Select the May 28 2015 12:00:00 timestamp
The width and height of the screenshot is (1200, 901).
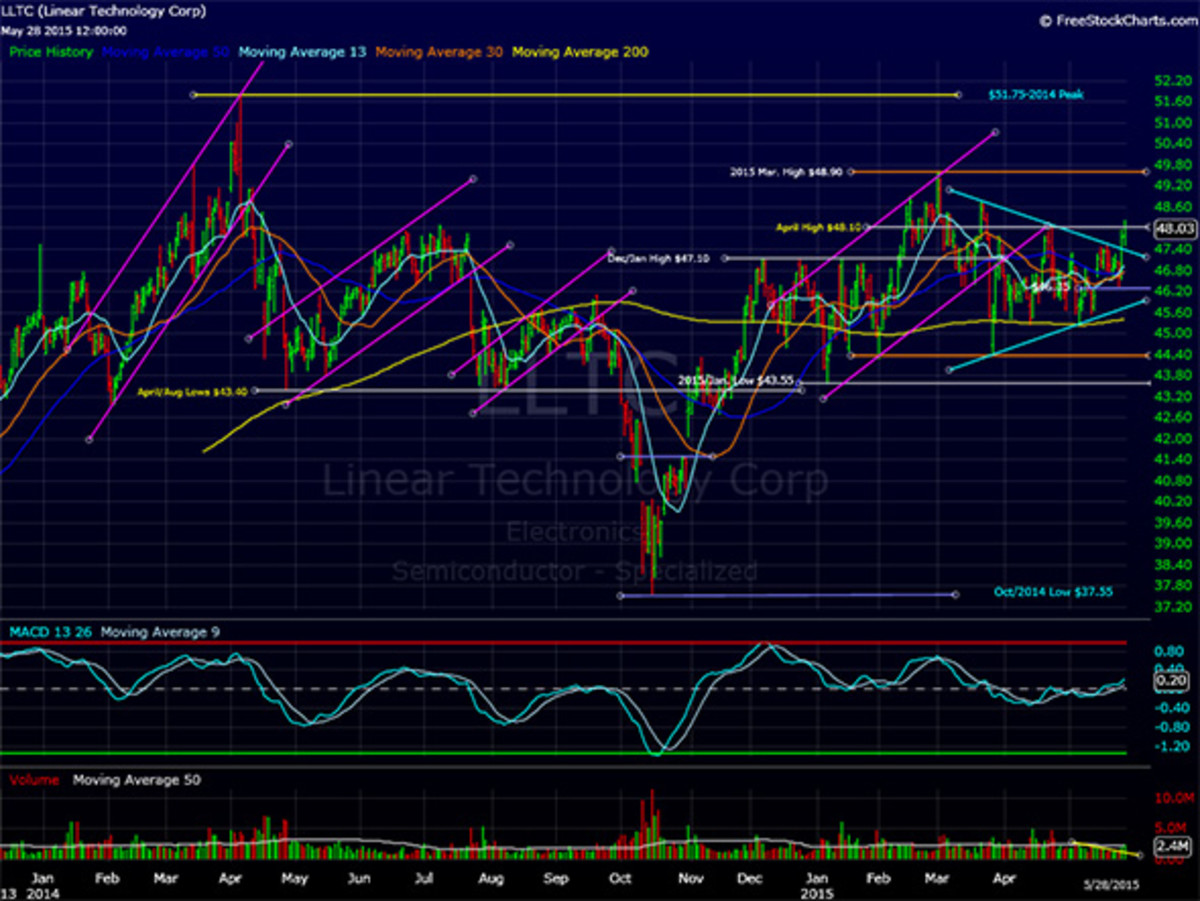[x=62, y=31]
